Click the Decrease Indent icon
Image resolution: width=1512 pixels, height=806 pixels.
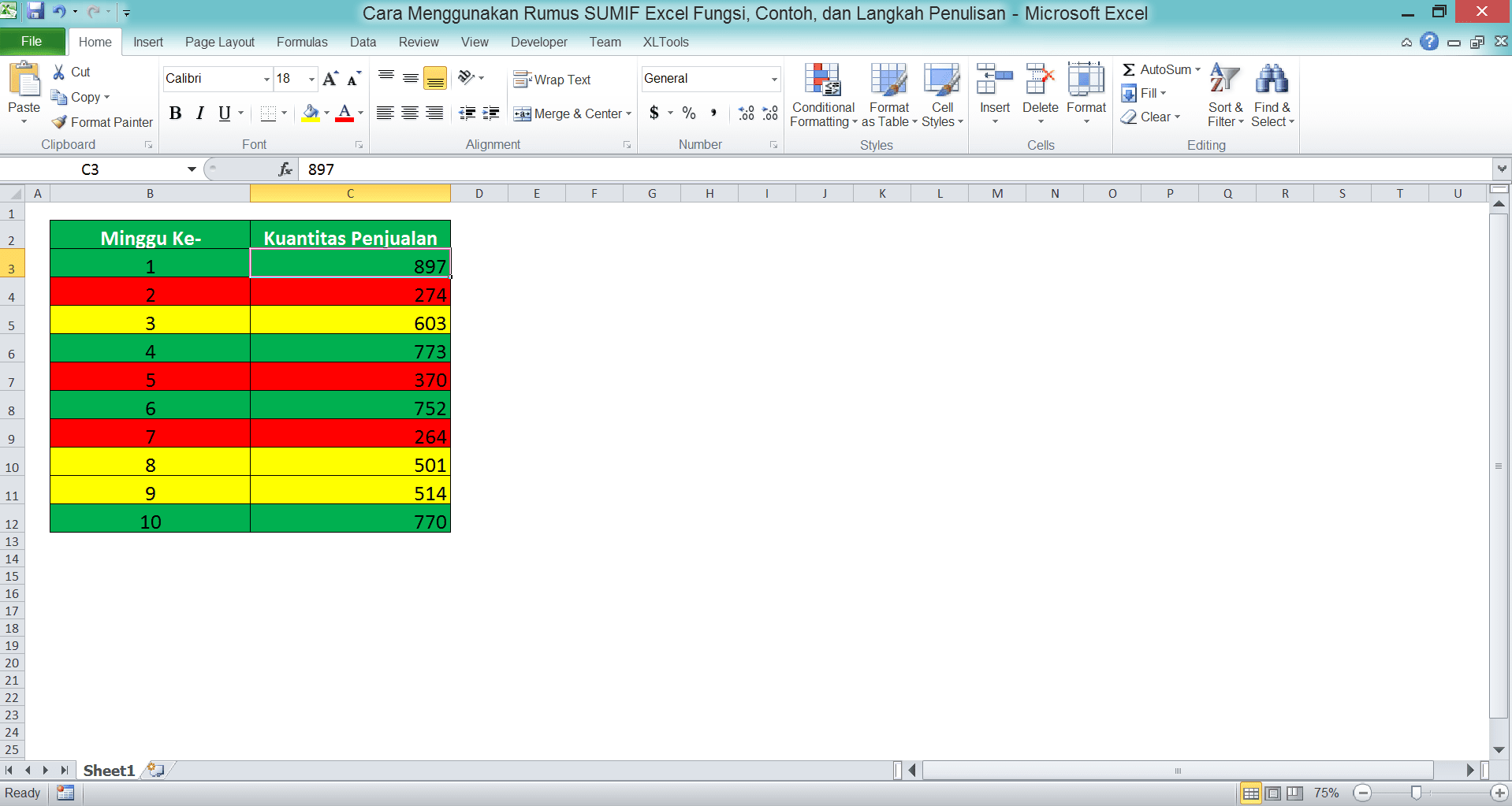[x=467, y=113]
